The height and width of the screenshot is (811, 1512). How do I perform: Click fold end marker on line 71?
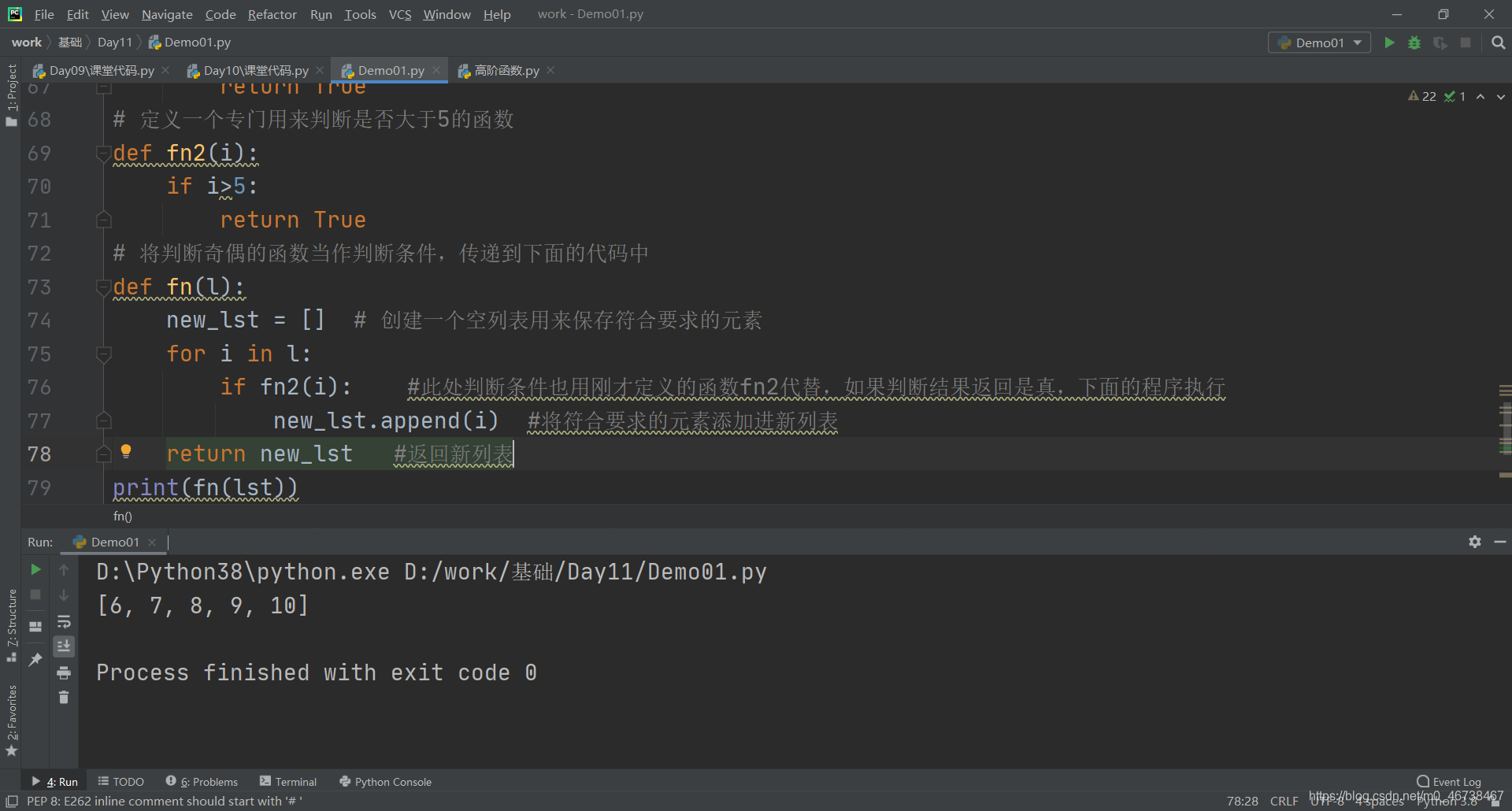tap(103, 220)
